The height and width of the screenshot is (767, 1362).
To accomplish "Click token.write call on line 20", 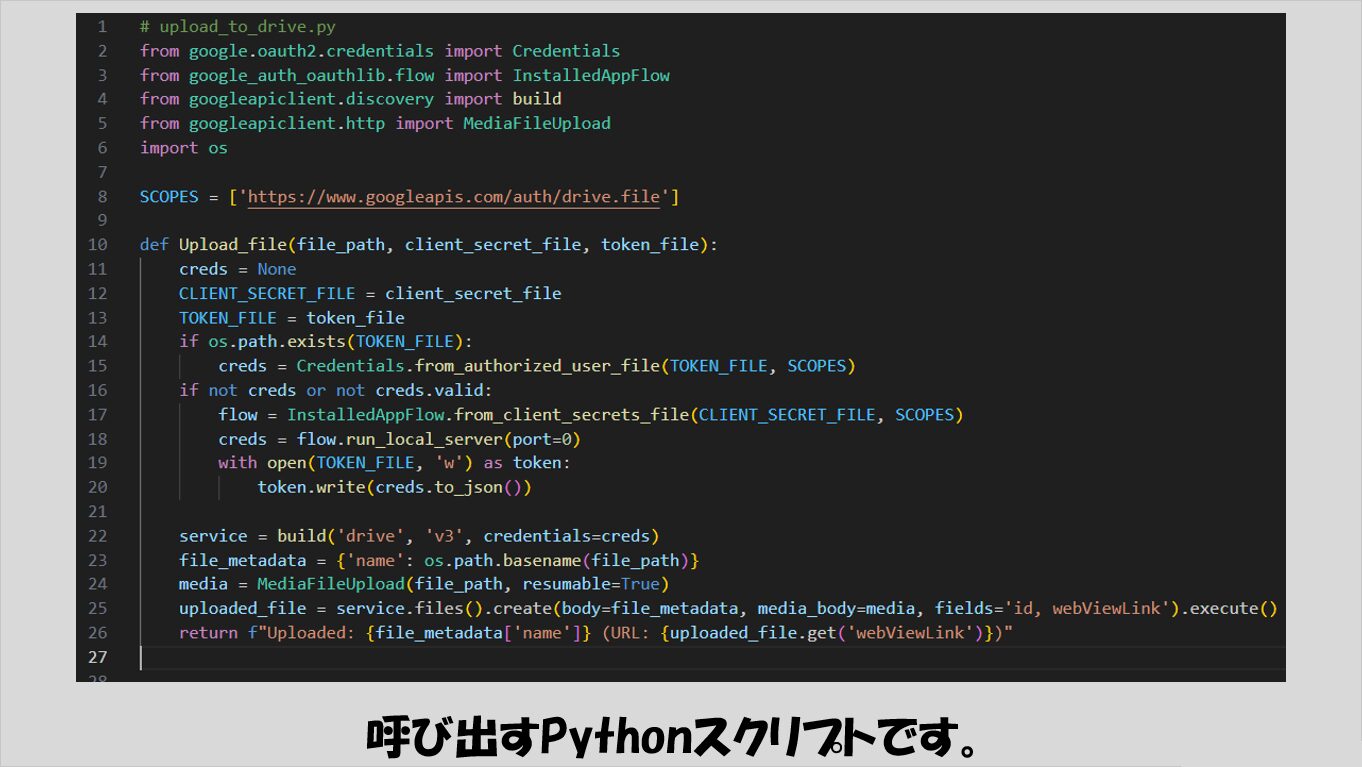I will [310, 487].
